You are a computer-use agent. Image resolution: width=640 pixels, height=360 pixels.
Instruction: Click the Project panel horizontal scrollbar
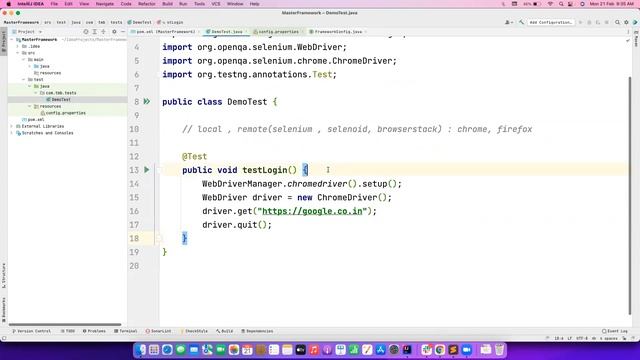pos(65,324)
